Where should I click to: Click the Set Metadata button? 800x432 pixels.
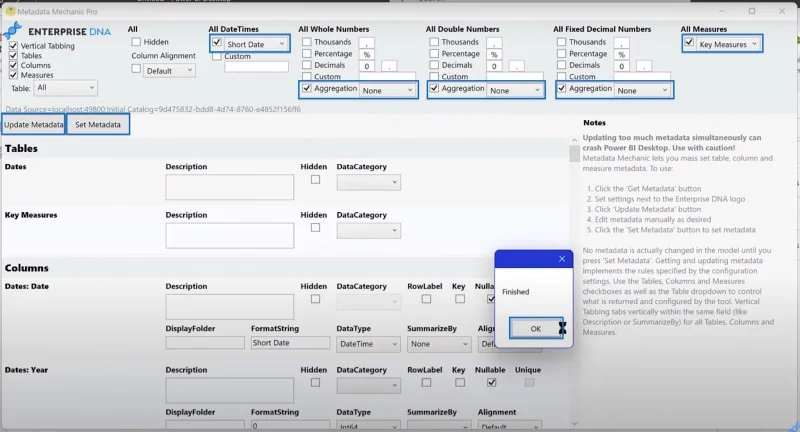pos(97,124)
